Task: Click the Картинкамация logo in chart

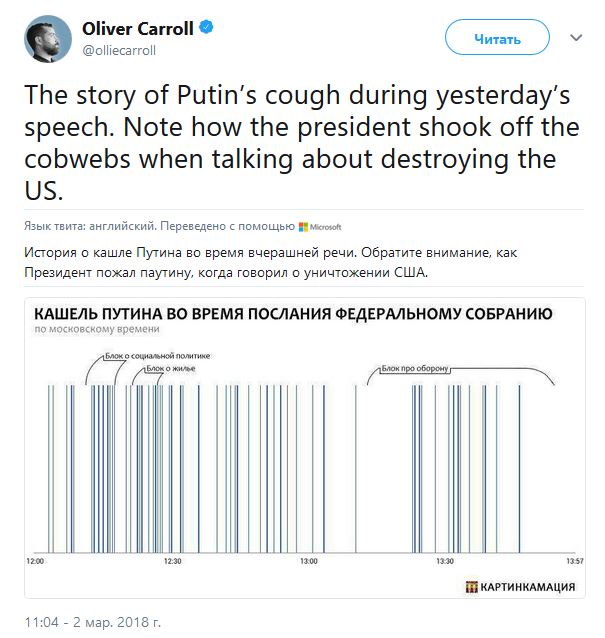Action: click(520, 587)
